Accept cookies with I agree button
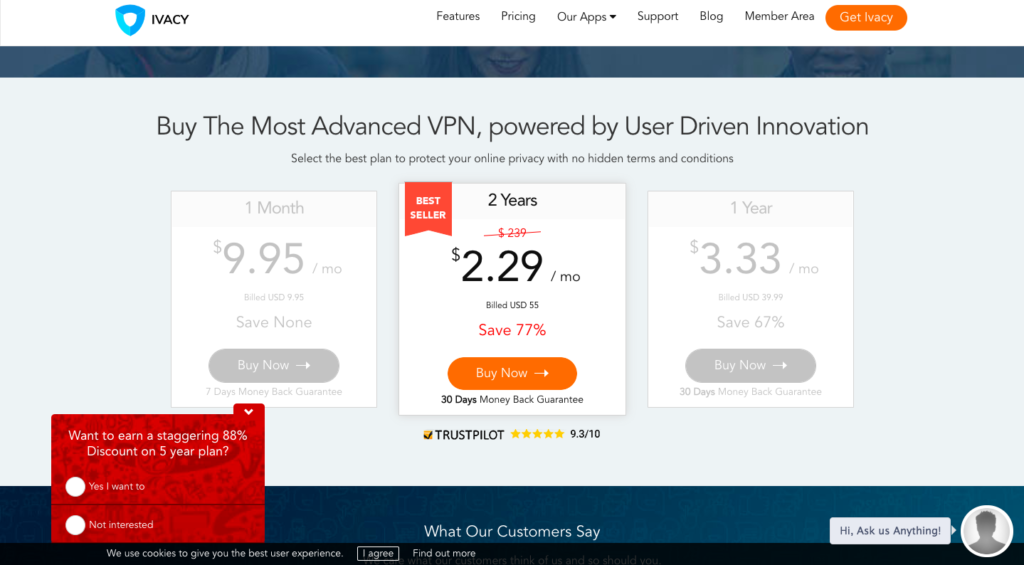The image size is (1024, 565). coord(377,553)
